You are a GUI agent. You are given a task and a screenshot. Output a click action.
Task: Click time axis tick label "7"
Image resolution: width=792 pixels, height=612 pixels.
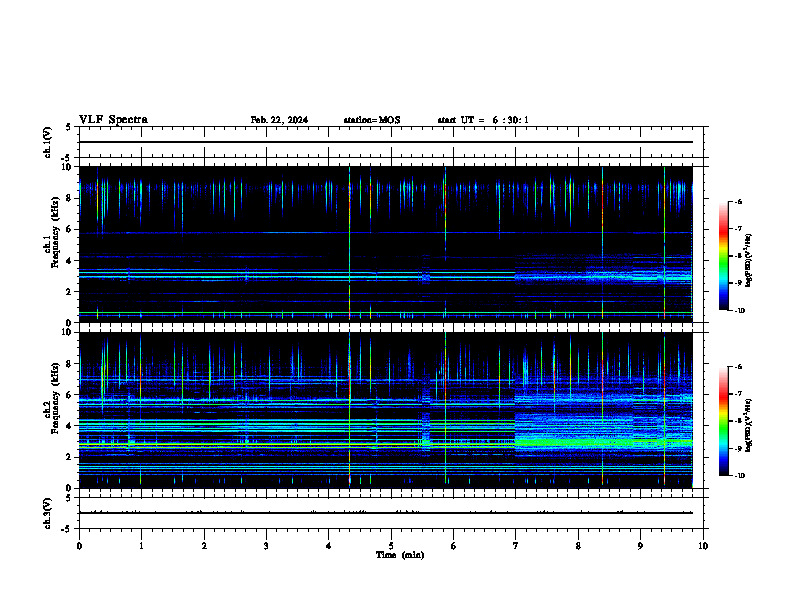coord(516,546)
